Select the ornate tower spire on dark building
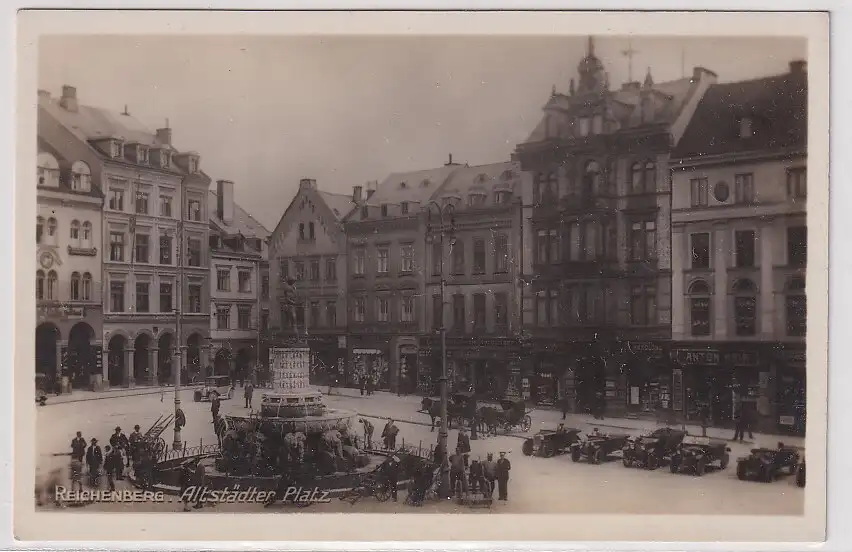Image resolution: width=852 pixels, height=552 pixels. point(590,68)
